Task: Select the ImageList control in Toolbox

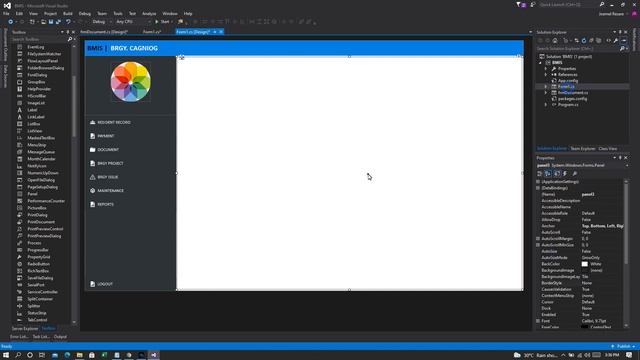Action: (36, 103)
